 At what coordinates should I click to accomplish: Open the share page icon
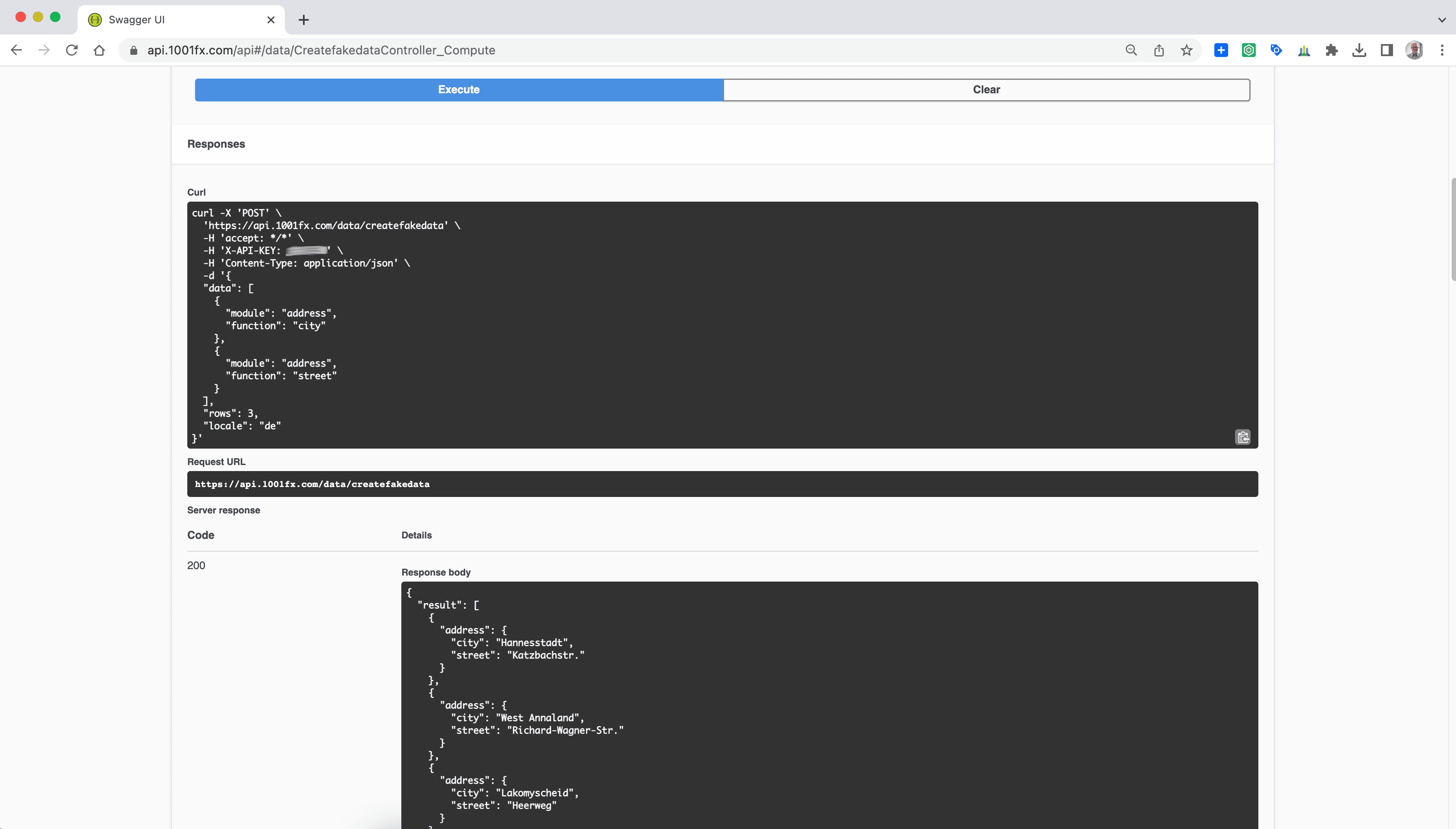[1159, 50]
